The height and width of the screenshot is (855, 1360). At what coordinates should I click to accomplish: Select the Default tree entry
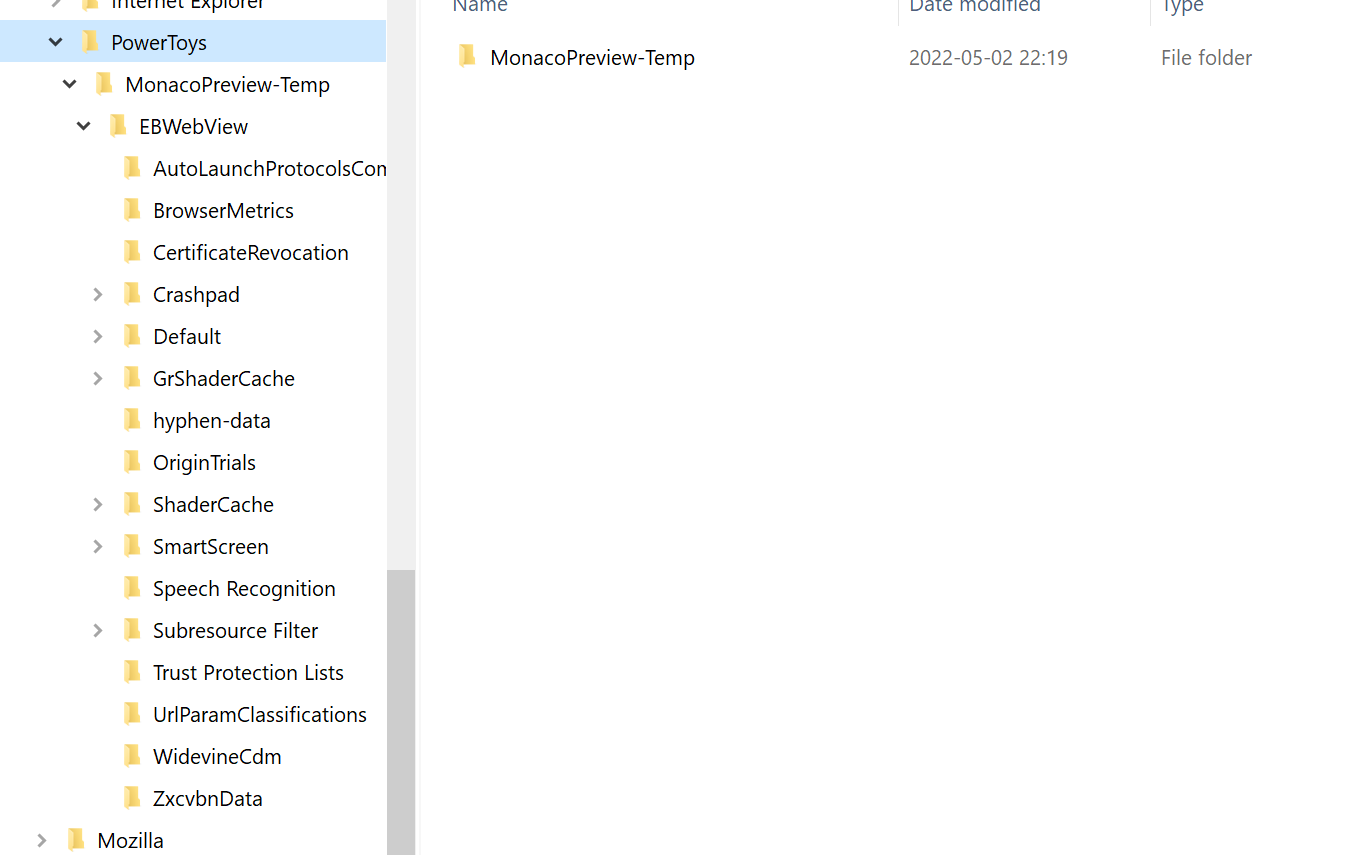point(187,337)
